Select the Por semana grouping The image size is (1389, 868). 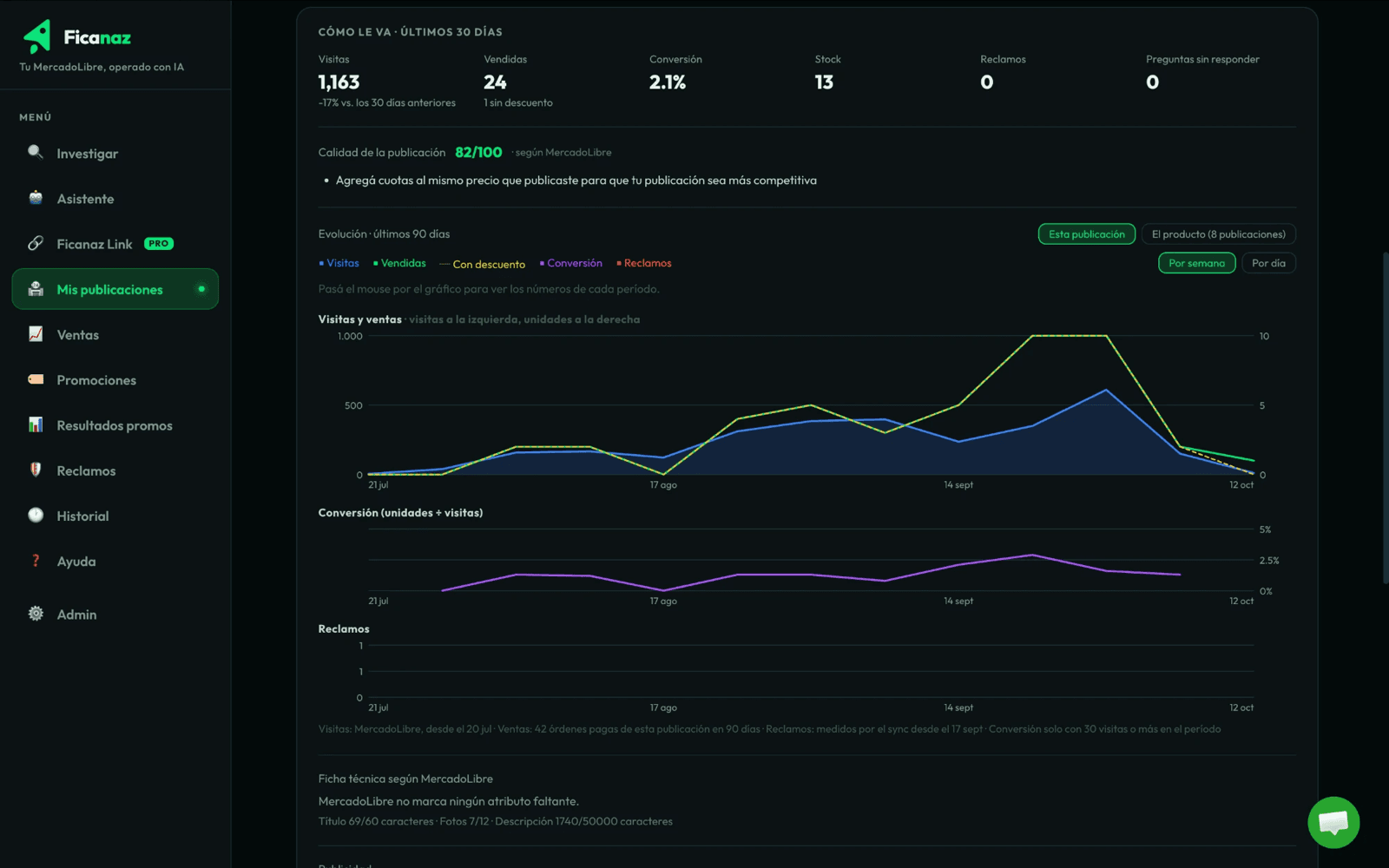click(1196, 263)
